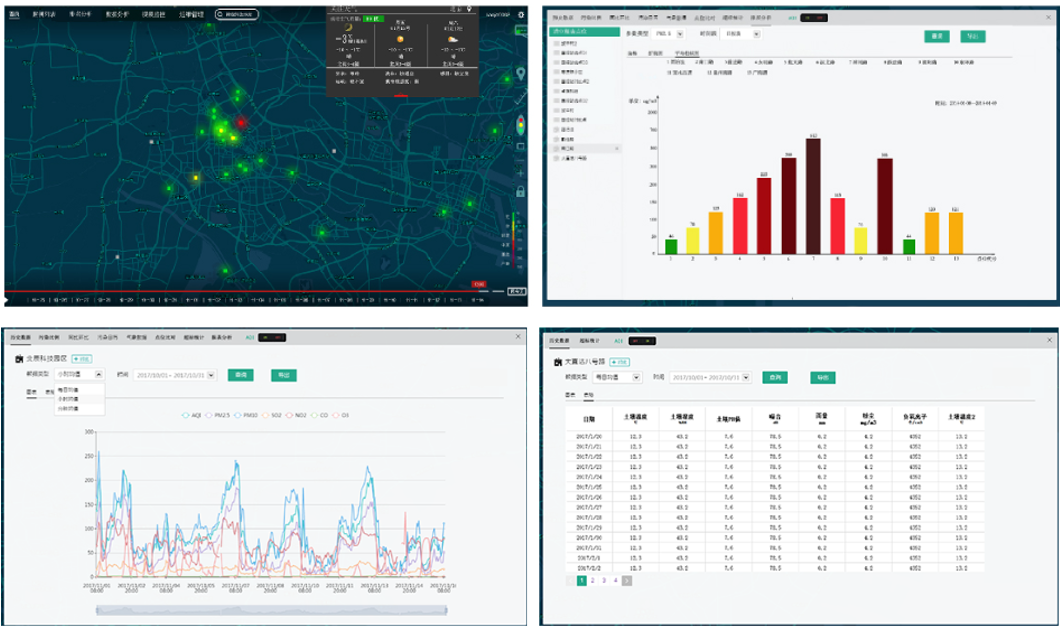Go to previous page with table arrow

coord(570,580)
